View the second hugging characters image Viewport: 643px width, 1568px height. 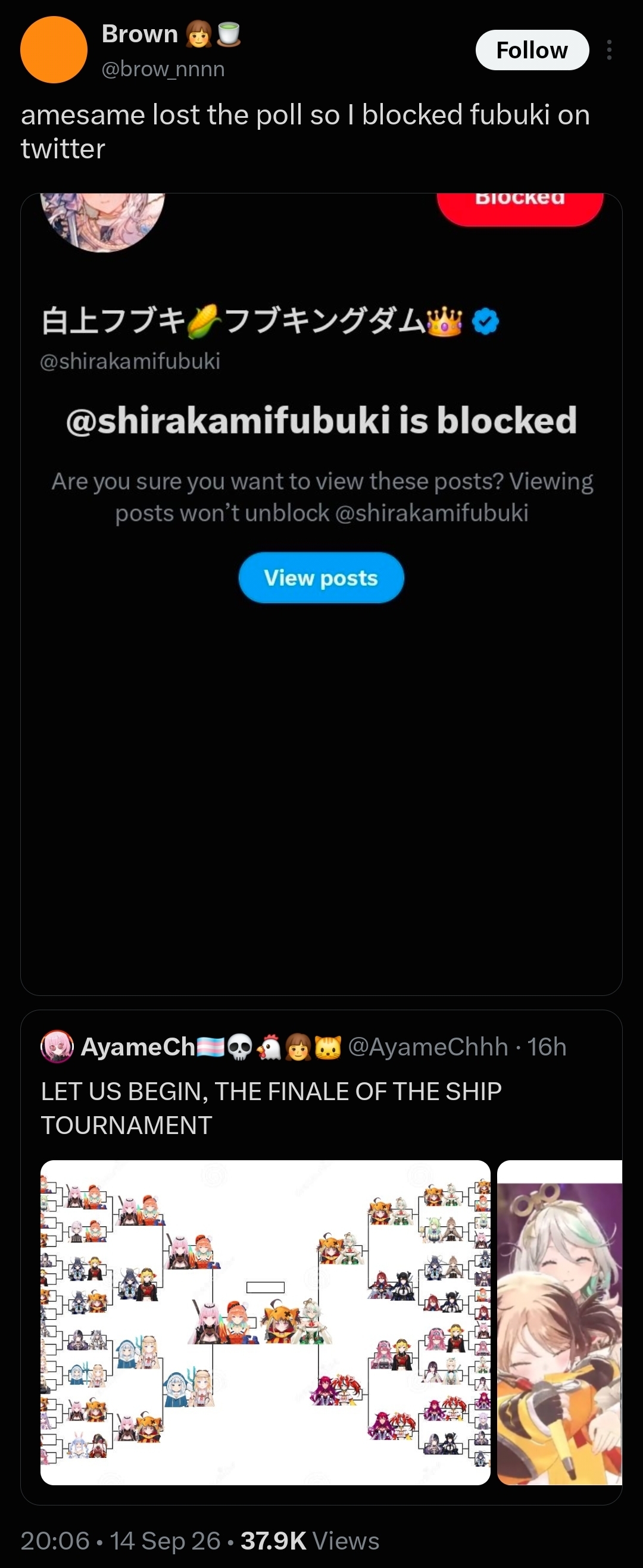560,1322
